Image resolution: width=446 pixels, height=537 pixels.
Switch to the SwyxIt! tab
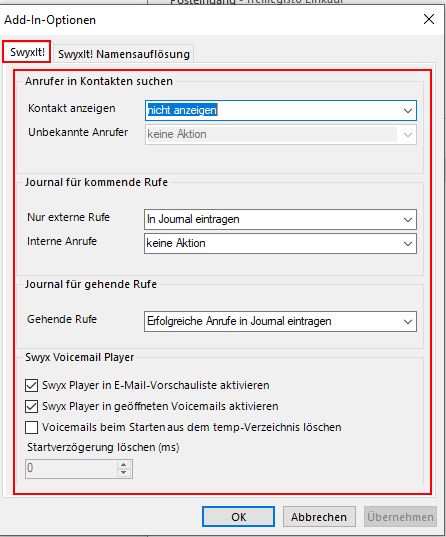(x=27, y=52)
